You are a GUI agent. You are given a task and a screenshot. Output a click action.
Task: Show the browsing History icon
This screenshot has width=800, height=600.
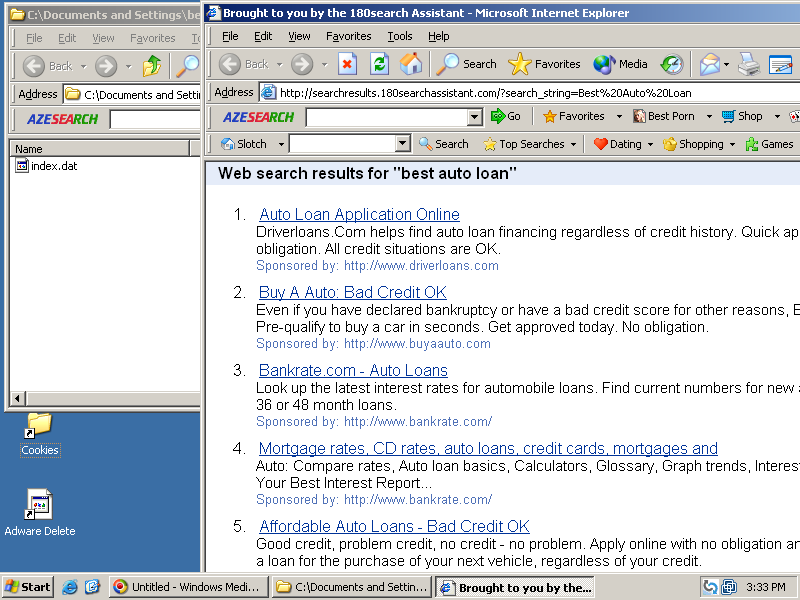(671, 64)
